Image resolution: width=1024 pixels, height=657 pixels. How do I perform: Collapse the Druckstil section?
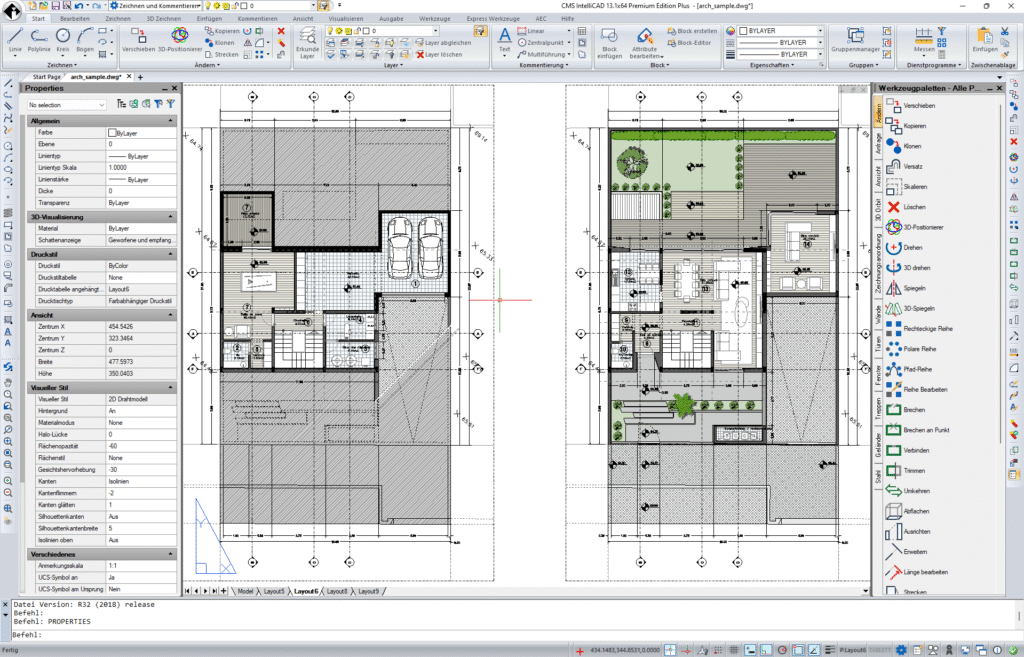tap(172, 254)
